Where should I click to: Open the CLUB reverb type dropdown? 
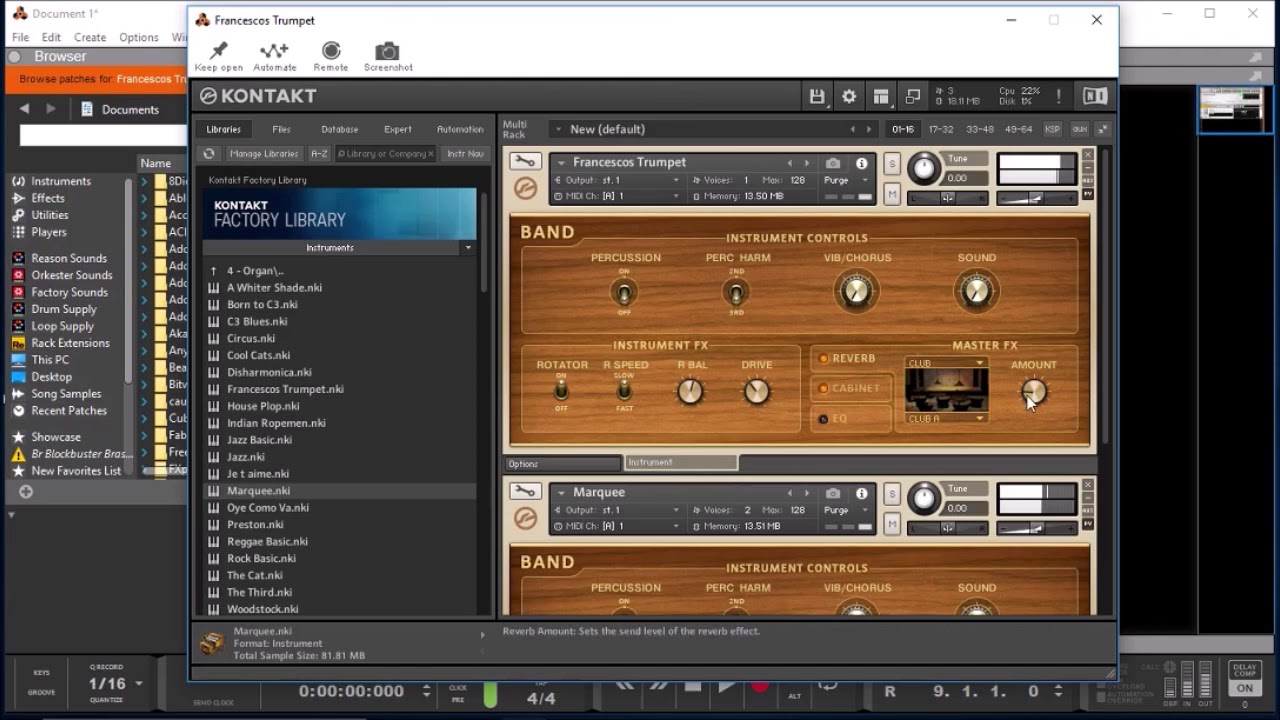(x=946, y=363)
